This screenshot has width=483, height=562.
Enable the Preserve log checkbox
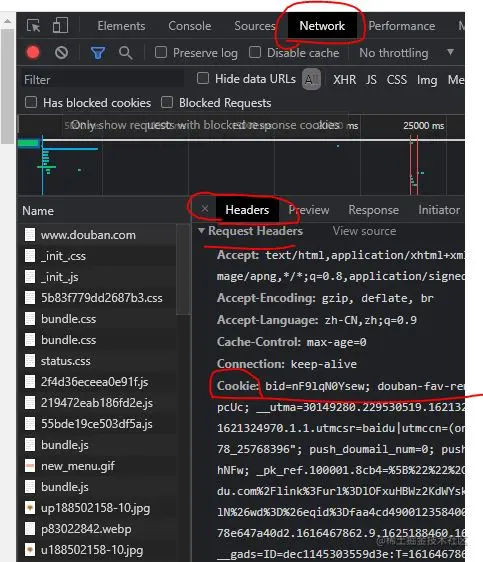click(161, 52)
